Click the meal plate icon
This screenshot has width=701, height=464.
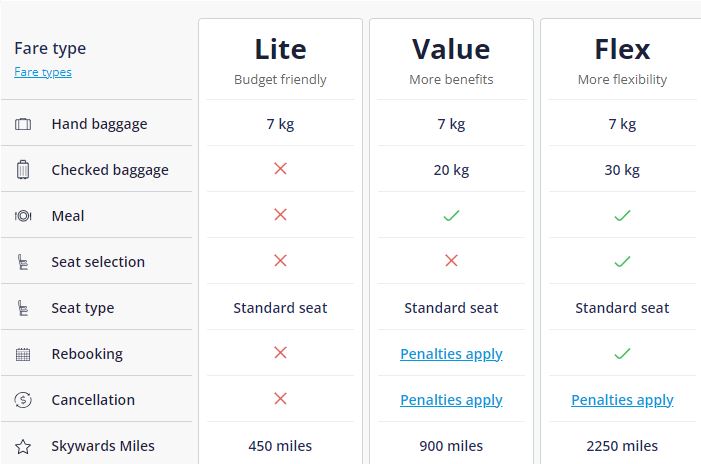pos(23,216)
